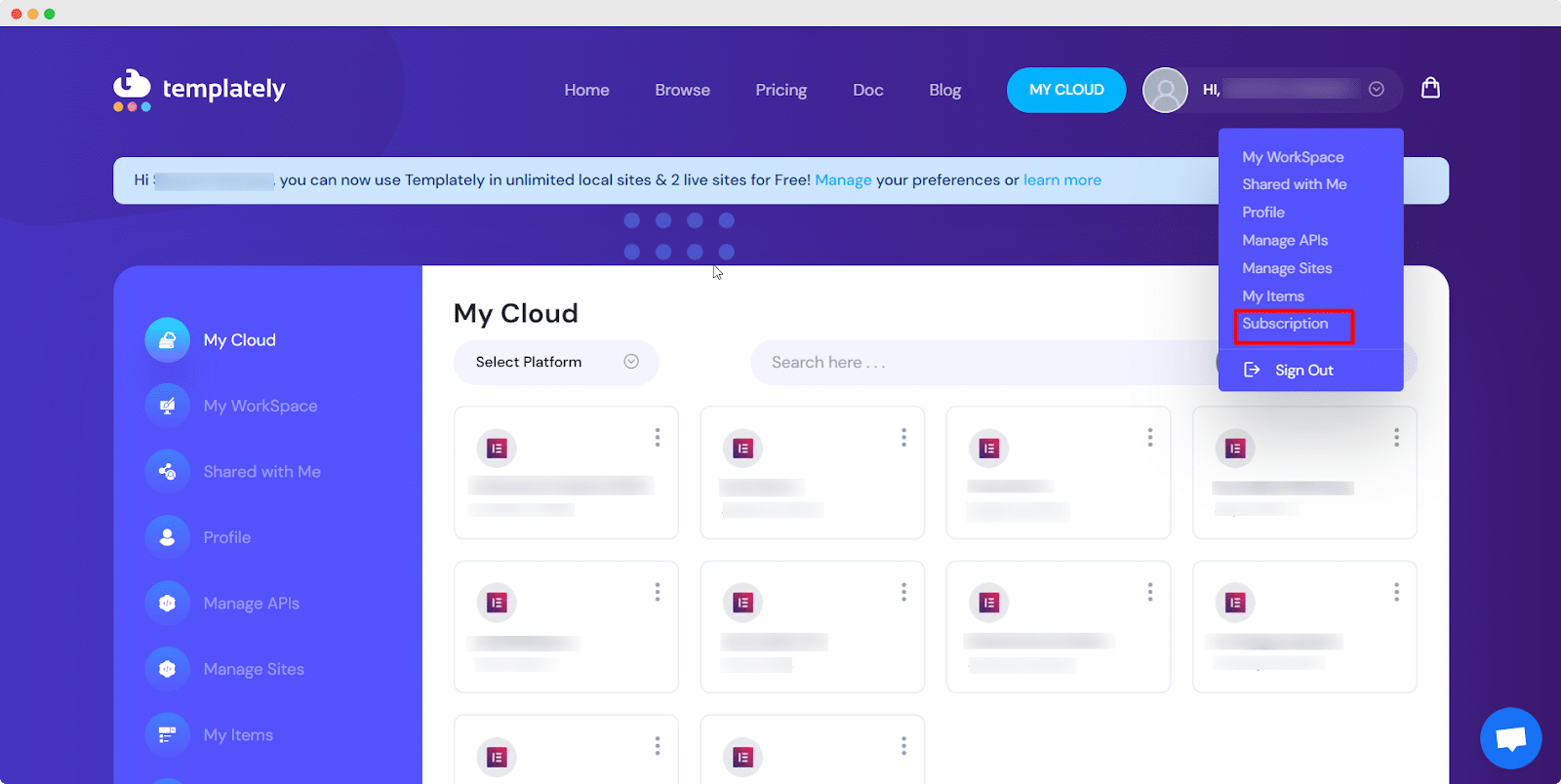Screen dimensions: 1561x784
Task: Open Profile in the sidebar
Action: tap(226, 537)
